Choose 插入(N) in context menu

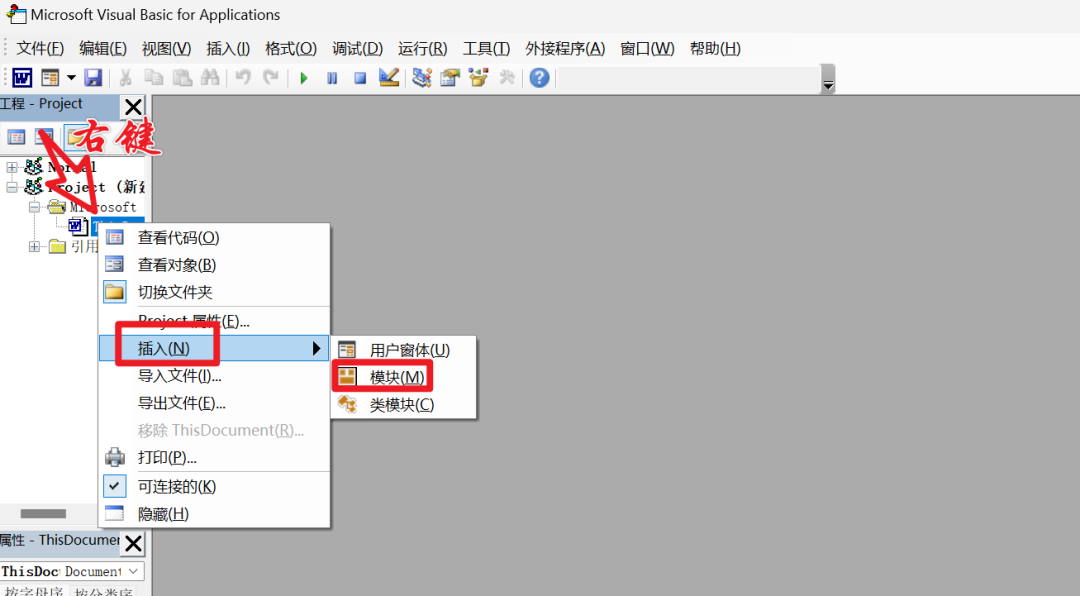point(214,349)
